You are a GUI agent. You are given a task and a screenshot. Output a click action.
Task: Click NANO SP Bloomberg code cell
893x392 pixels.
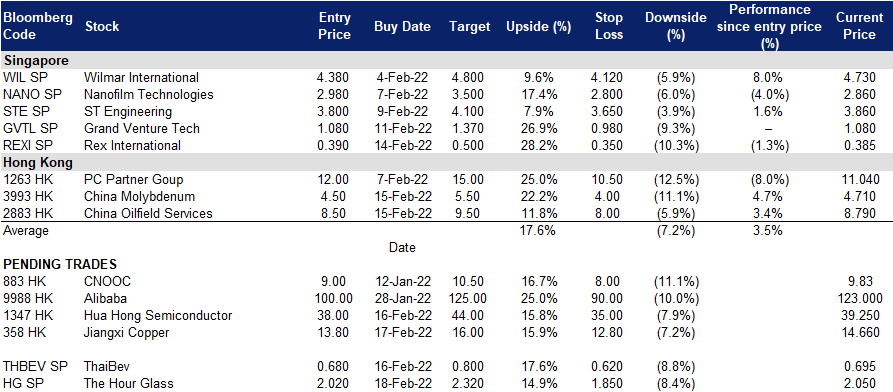point(28,95)
